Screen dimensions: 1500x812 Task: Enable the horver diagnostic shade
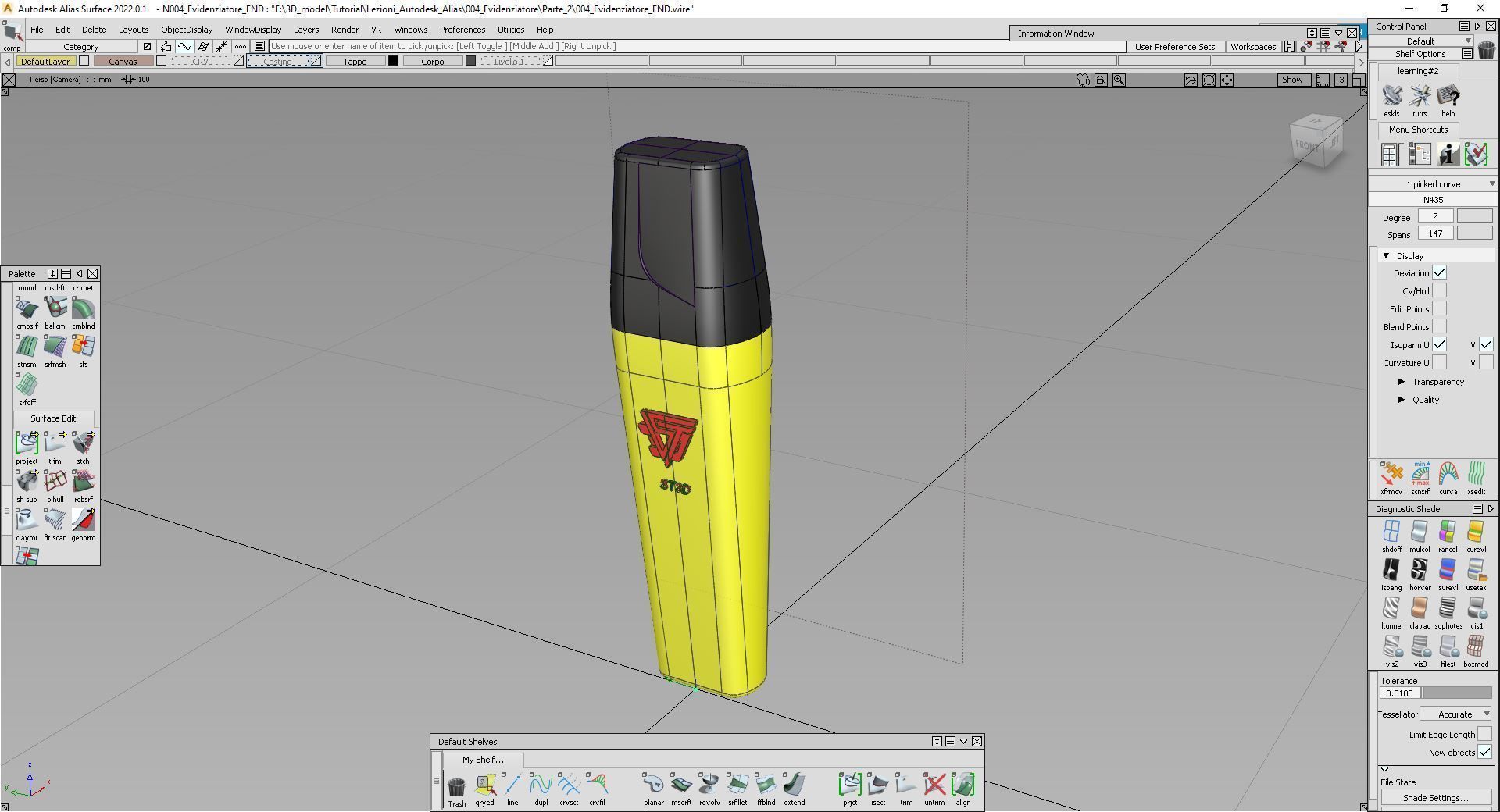pos(1420,570)
